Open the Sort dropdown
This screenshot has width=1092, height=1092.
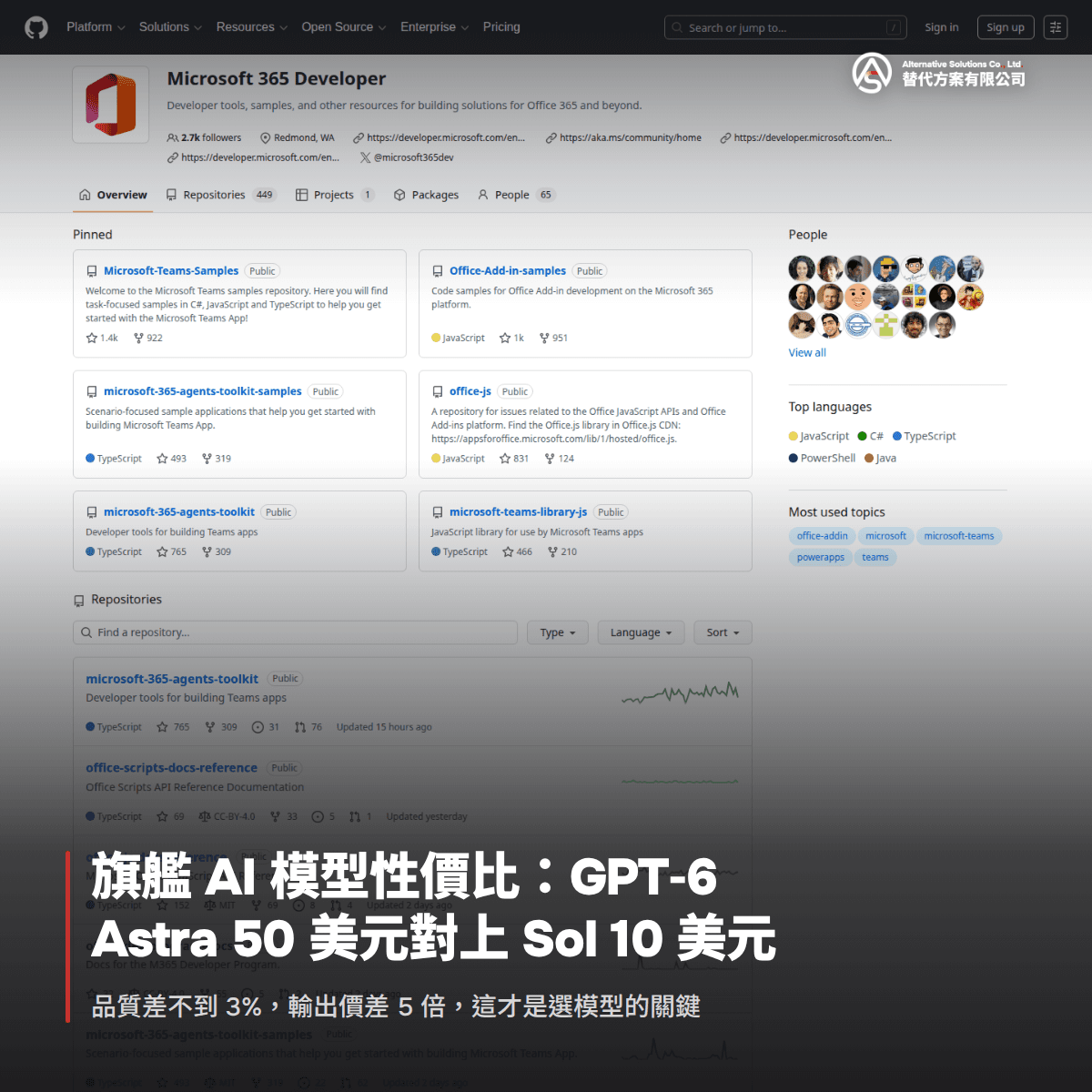point(723,632)
